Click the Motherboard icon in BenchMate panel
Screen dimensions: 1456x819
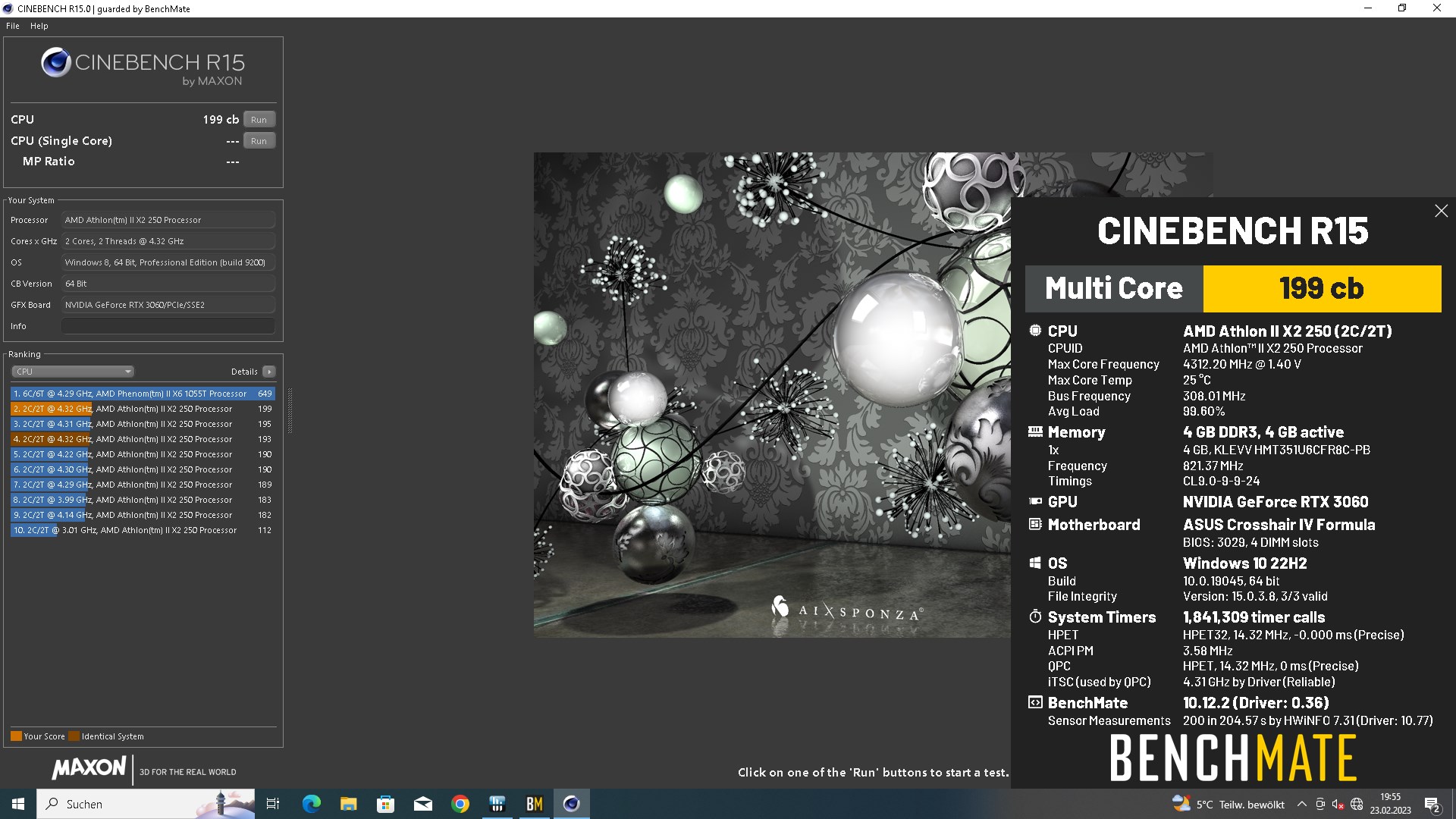[1035, 524]
